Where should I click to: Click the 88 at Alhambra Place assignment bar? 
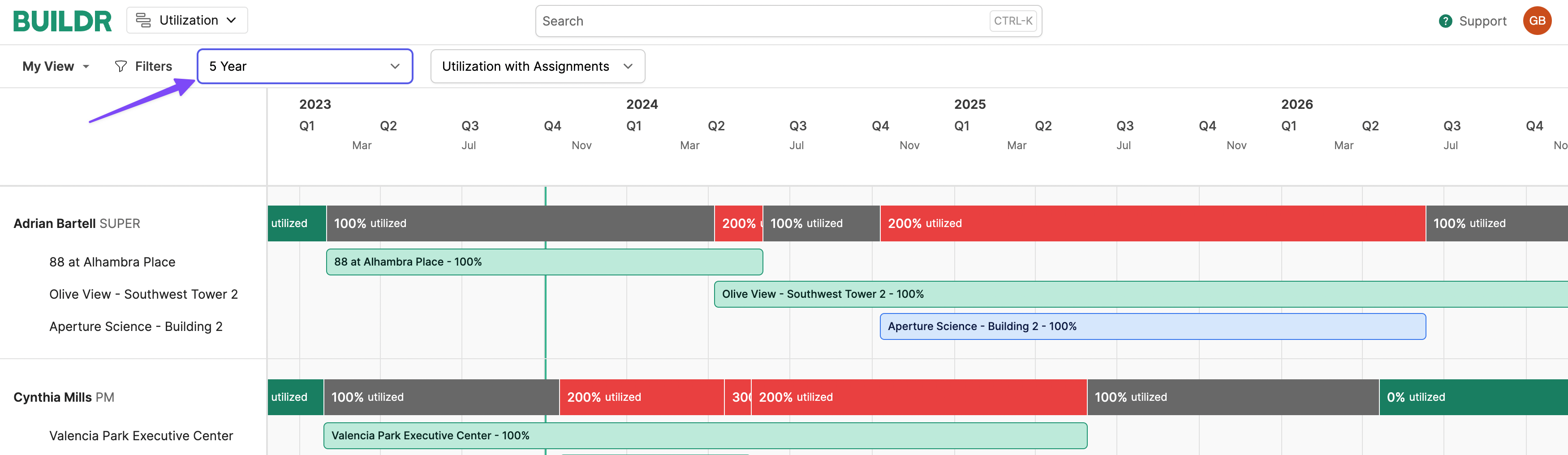coord(543,262)
